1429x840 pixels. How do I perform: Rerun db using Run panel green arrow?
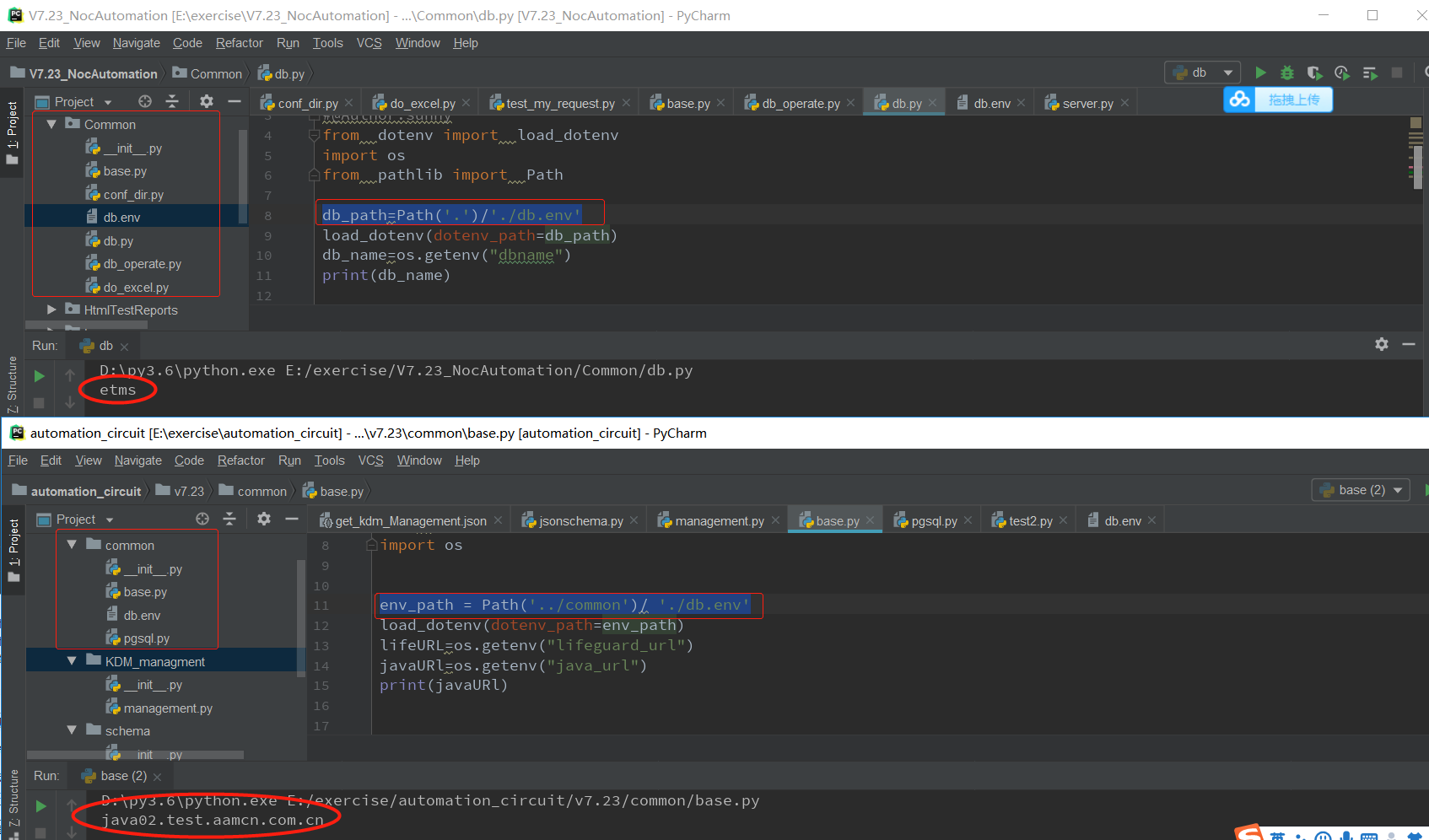click(x=40, y=376)
